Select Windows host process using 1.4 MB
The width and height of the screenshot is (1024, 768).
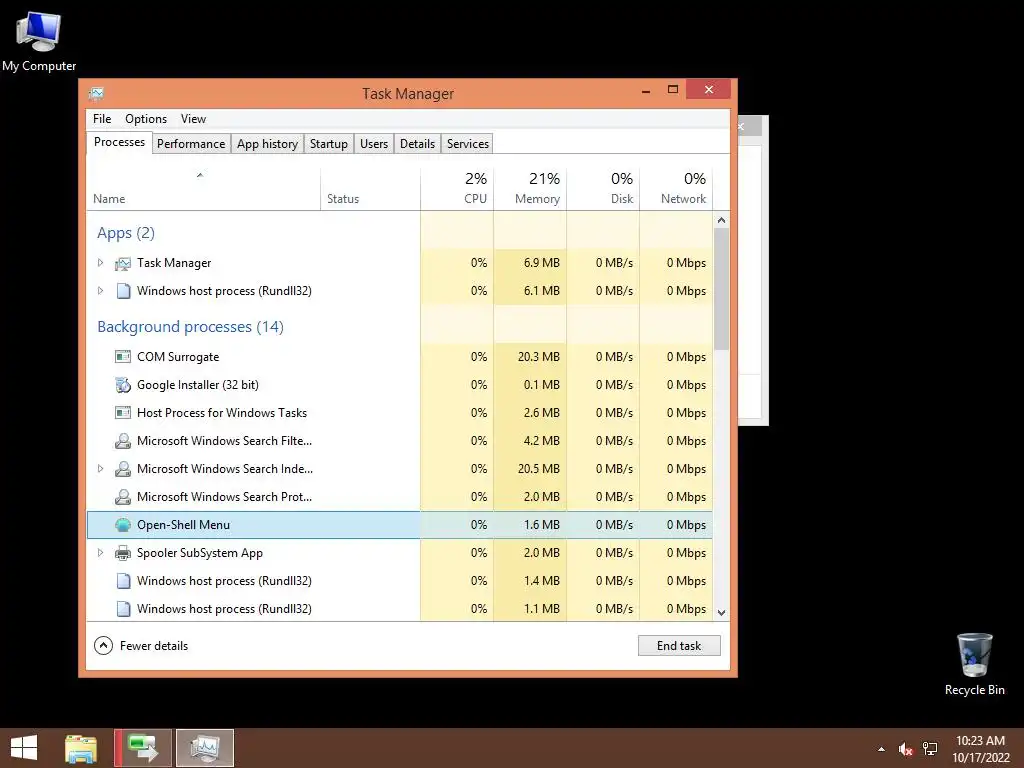400,581
